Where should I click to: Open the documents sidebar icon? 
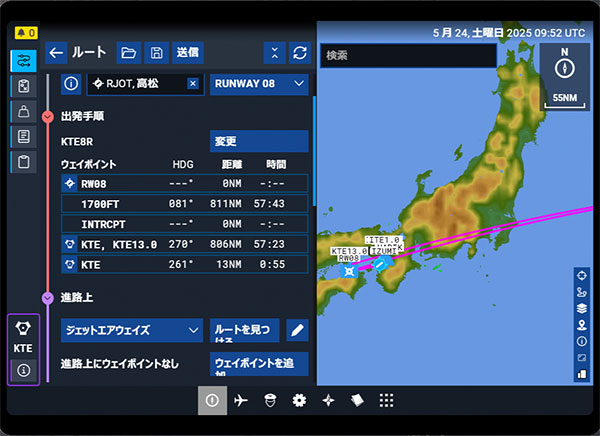pos(24,137)
